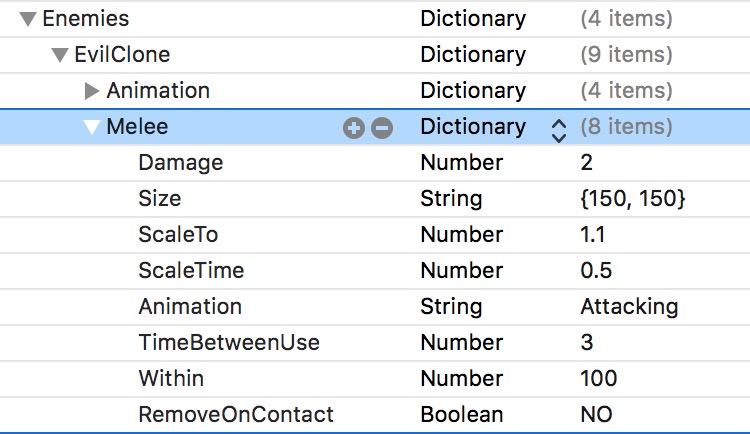Click the Number type for Damage
The height and width of the screenshot is (434, 750).
461,163
